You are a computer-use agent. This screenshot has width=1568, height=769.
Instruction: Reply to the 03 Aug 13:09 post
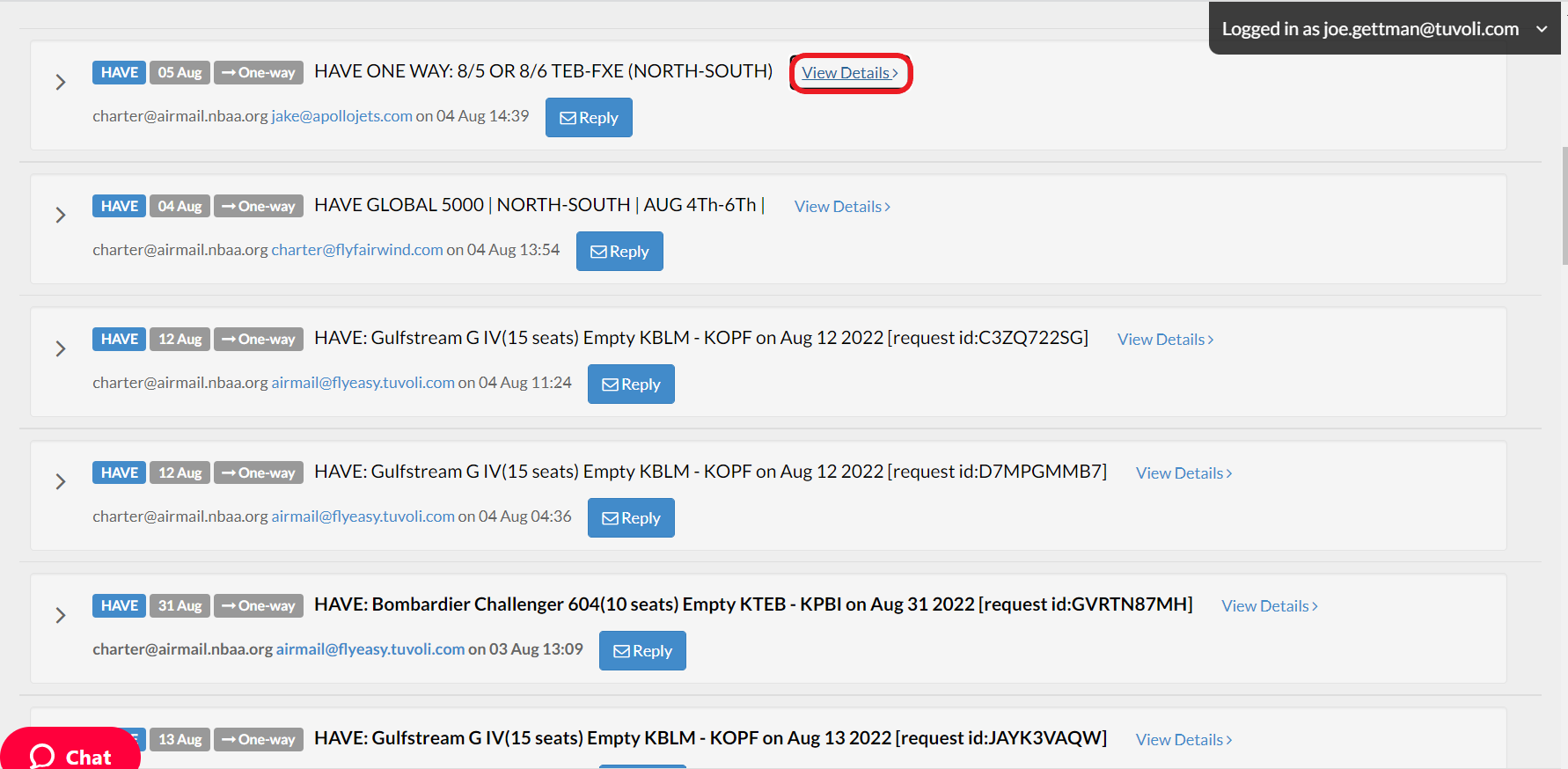click(x=642, y=651)
